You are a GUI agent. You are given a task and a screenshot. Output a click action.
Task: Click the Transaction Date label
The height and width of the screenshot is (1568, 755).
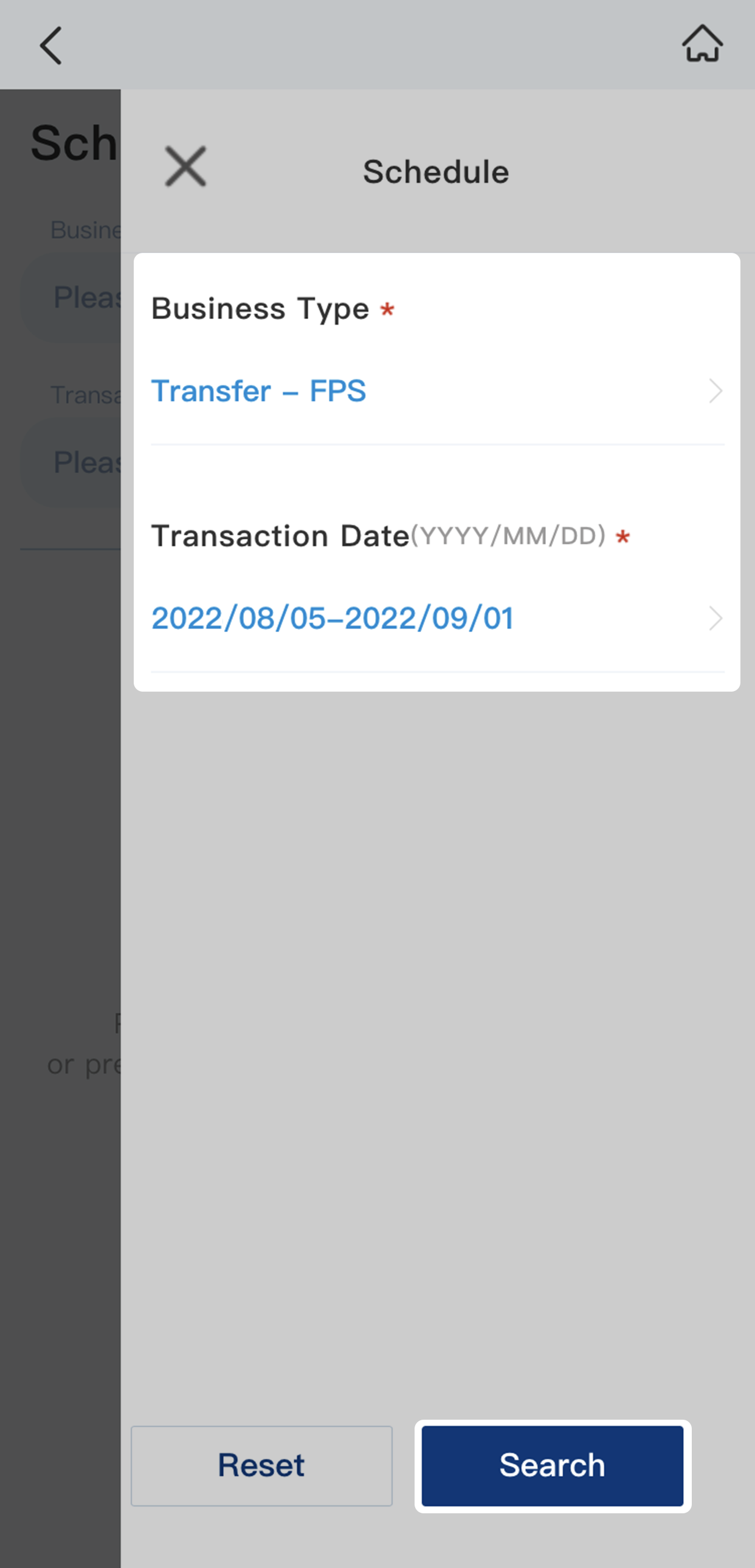point(280,536)
